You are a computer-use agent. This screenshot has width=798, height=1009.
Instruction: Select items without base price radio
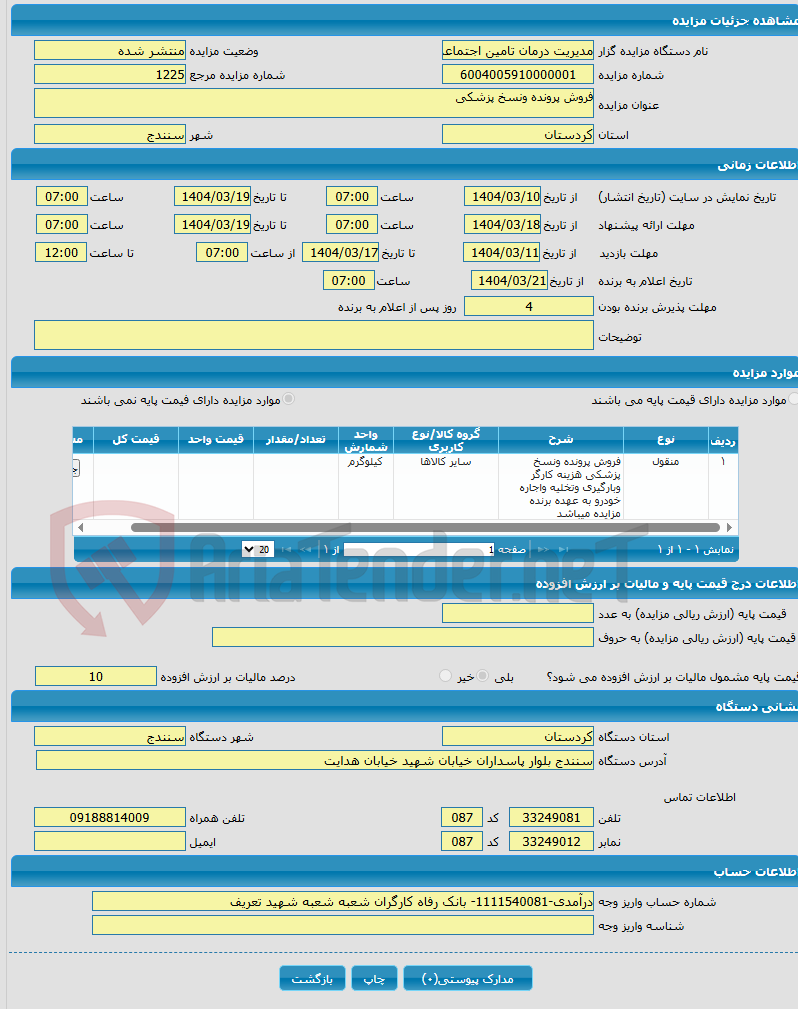coord(289,399)
